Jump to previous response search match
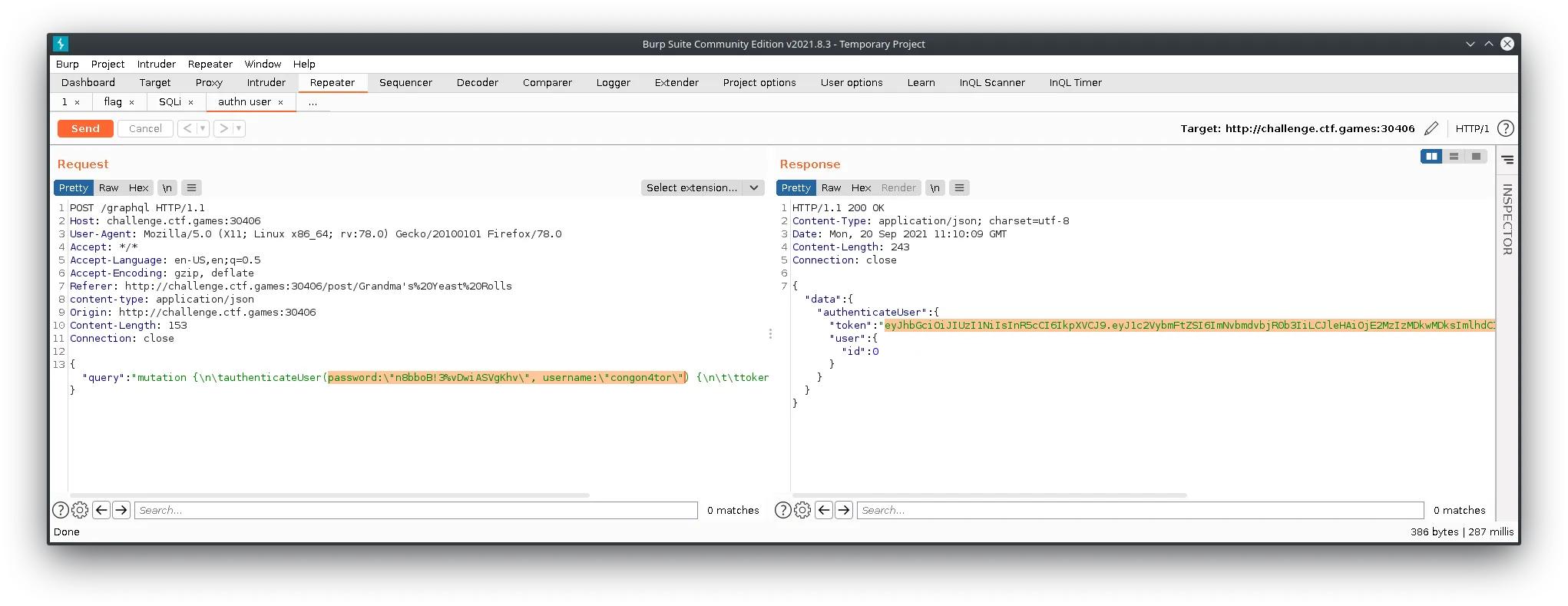 [824, 510]
